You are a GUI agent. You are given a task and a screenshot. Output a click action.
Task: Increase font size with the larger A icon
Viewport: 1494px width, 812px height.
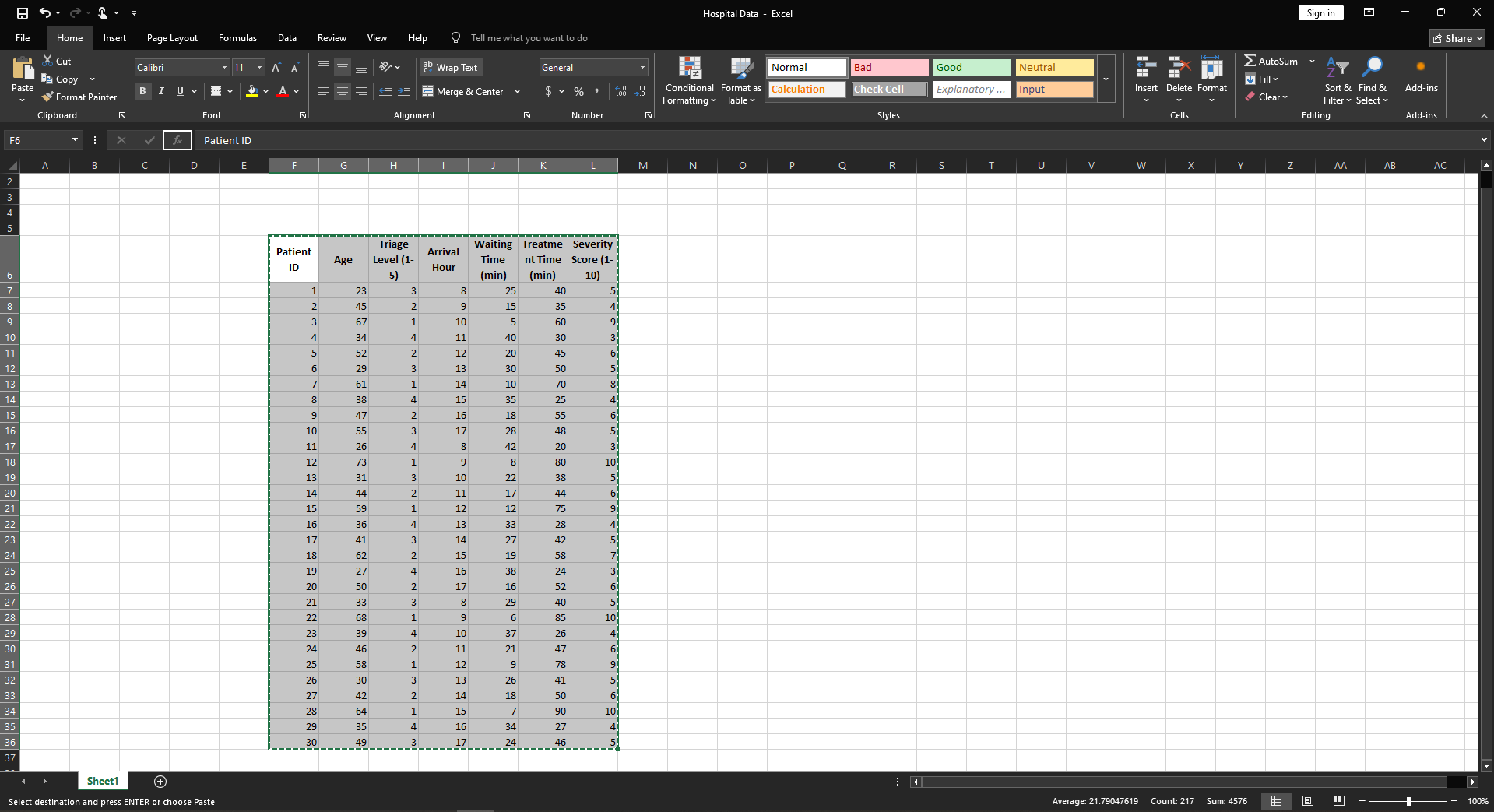coord(276,68)
